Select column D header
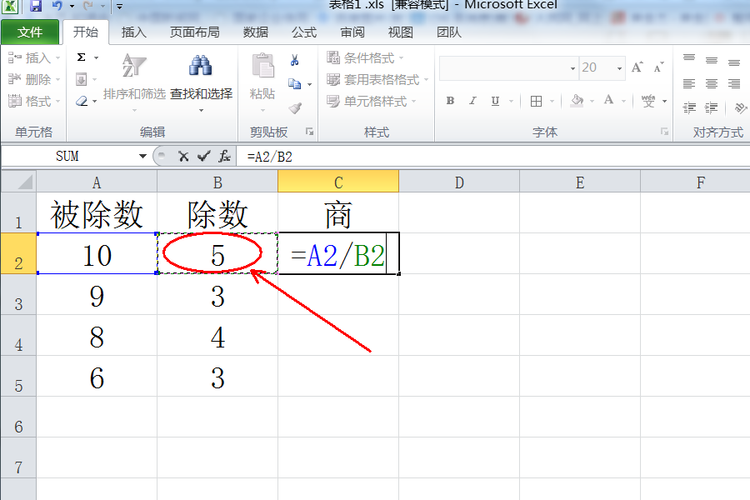 point(459,182)
